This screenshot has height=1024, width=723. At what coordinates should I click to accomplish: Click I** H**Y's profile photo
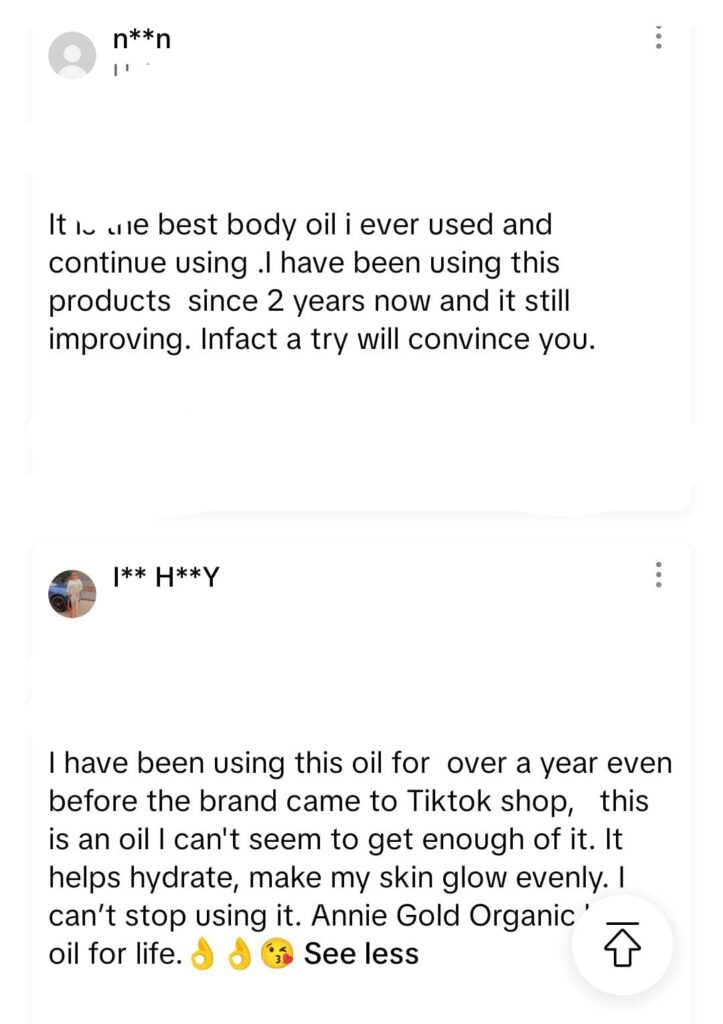[72, 594]
